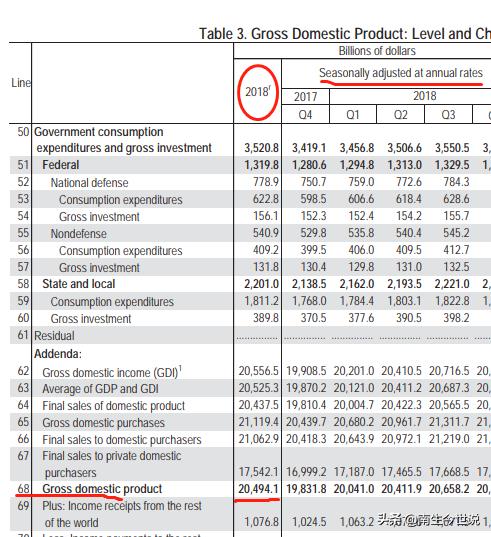Viewport: 491px width, 537px height.
Task: Select the 2018 annual column header
Action: pyautogui.click(x=258, y=92)
